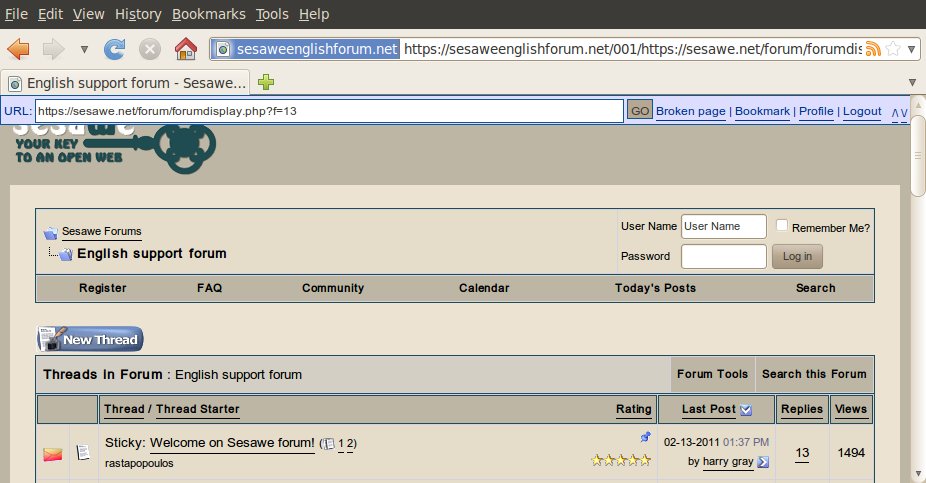
Task: Open the history dropdown next to navigation arrows
Action: point(84,49)
